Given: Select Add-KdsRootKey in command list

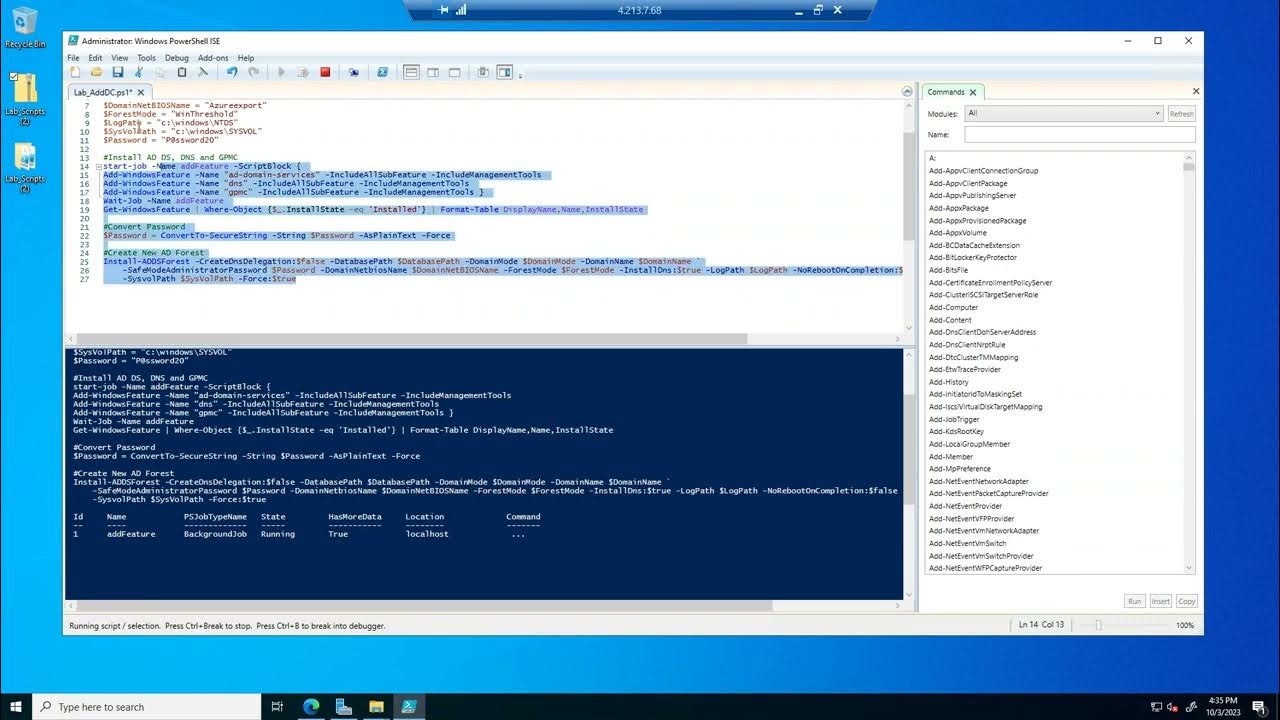Looking at the screenshot, I should pos(956,432).
